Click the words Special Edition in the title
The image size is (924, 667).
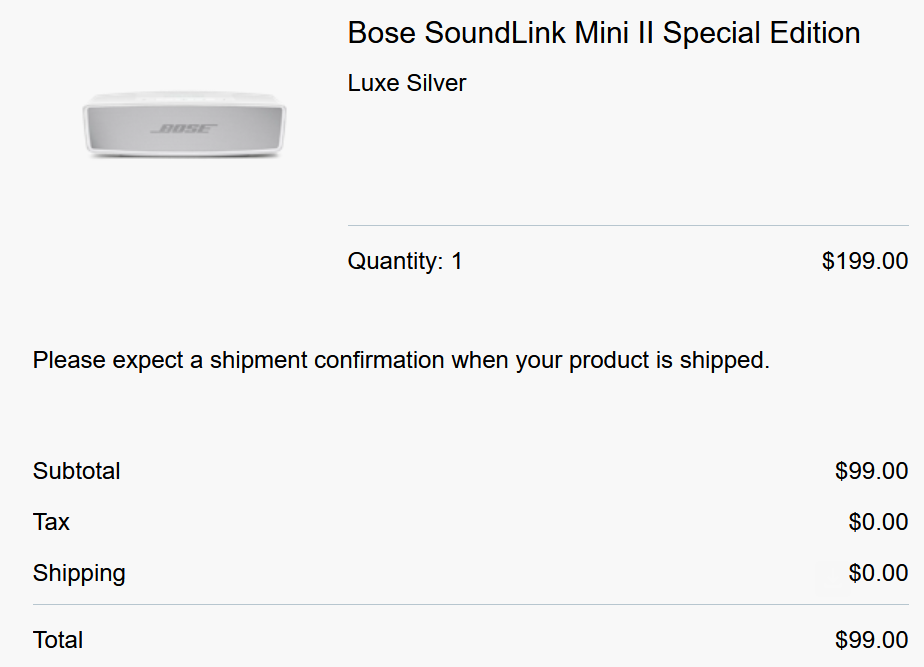[x=761, y=33]
